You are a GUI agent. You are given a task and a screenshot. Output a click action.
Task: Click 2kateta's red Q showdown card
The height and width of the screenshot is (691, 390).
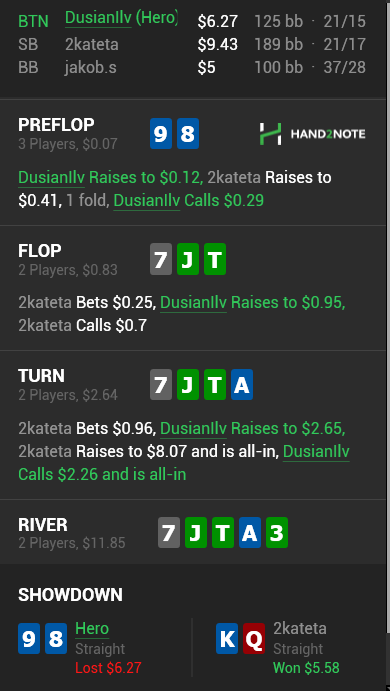pos(254,639)
